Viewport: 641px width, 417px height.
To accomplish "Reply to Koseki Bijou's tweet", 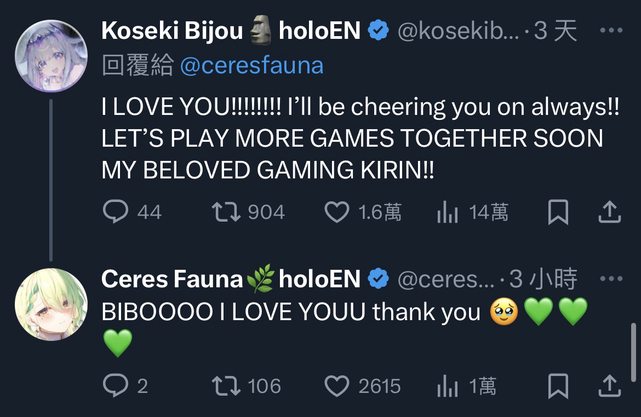I will tap(116, 212).
